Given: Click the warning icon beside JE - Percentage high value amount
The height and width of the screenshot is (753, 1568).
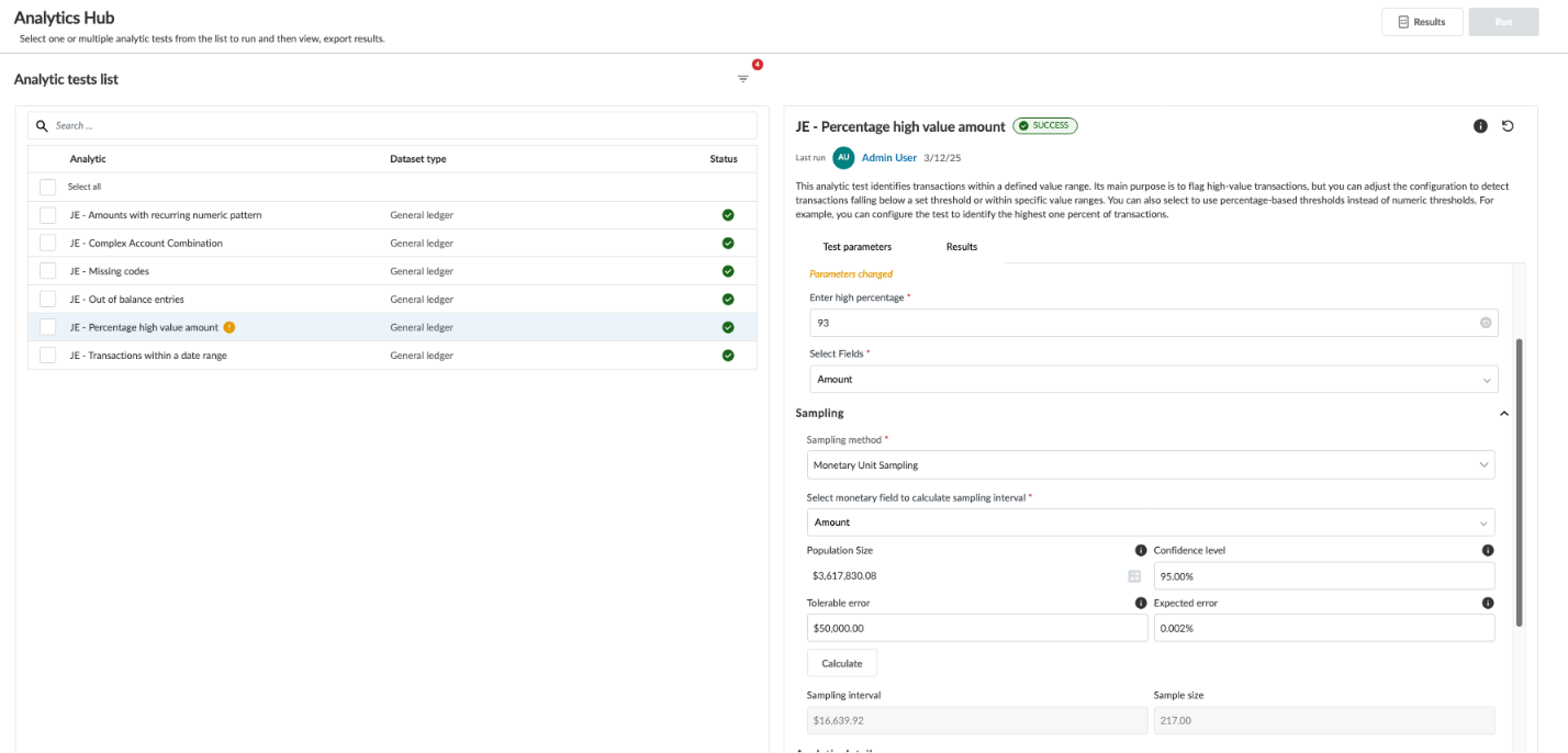Looking at the screenshot, I should tap(229, 327).
